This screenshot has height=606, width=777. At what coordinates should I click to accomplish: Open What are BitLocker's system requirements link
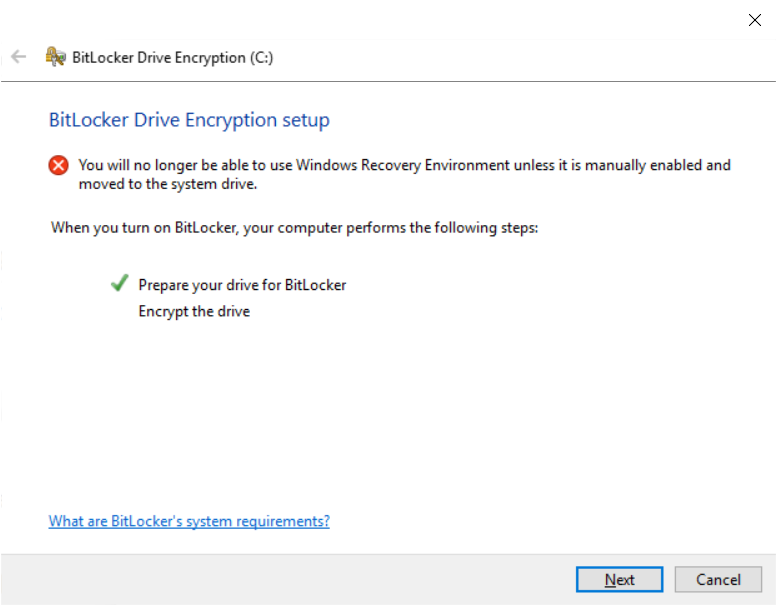click(x=189, y=521)
